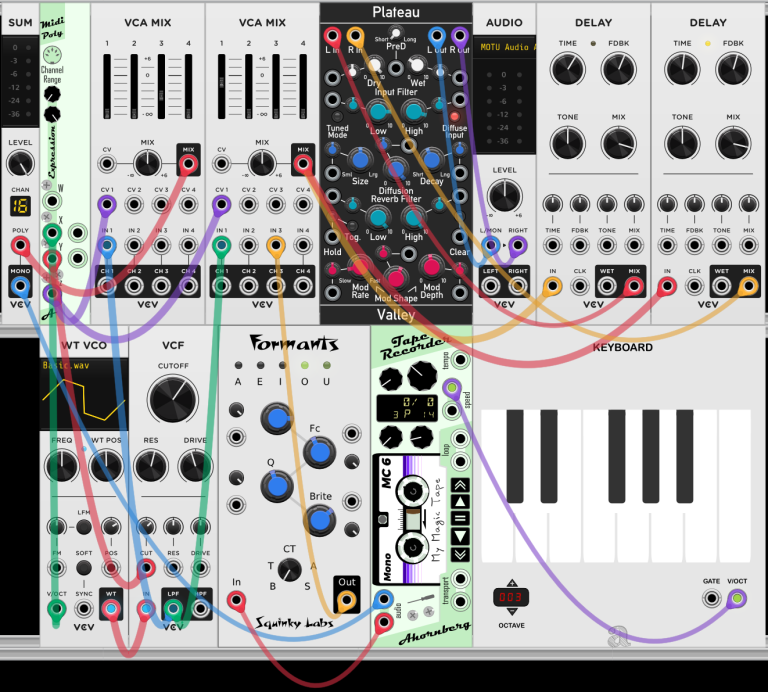768x692 pixels.
Task: Click the Midi Poly W output jack
Action: pos(52,201)
